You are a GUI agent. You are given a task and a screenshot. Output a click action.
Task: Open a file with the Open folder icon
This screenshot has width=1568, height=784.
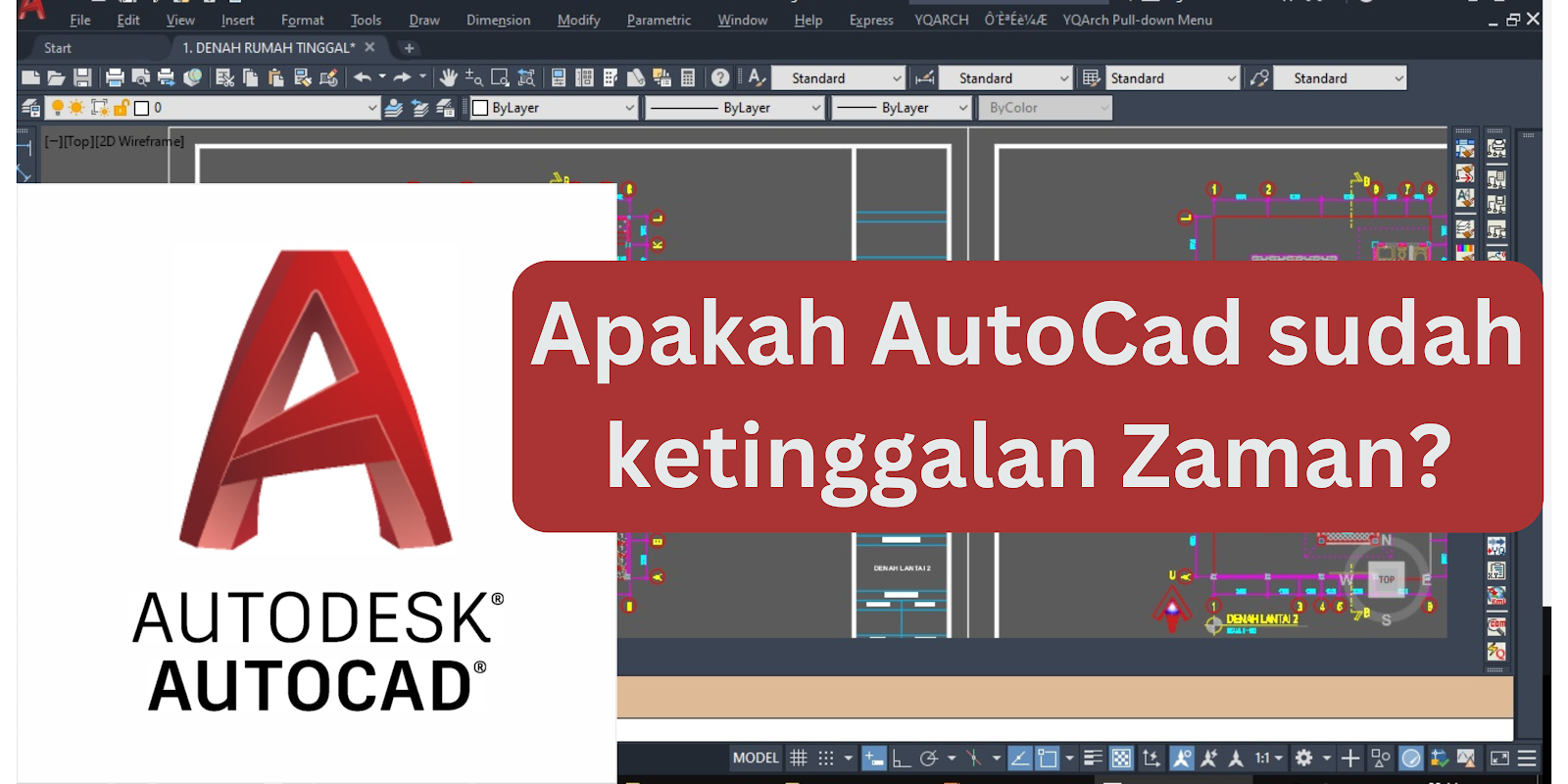56,77
